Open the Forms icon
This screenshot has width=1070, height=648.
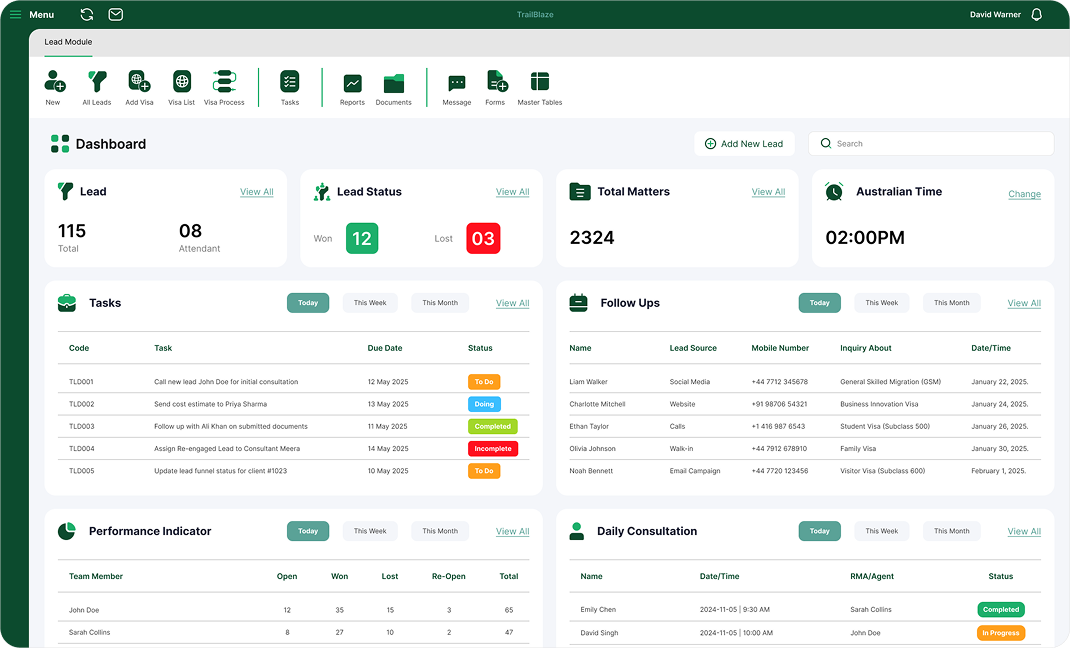tap(495, 87)
